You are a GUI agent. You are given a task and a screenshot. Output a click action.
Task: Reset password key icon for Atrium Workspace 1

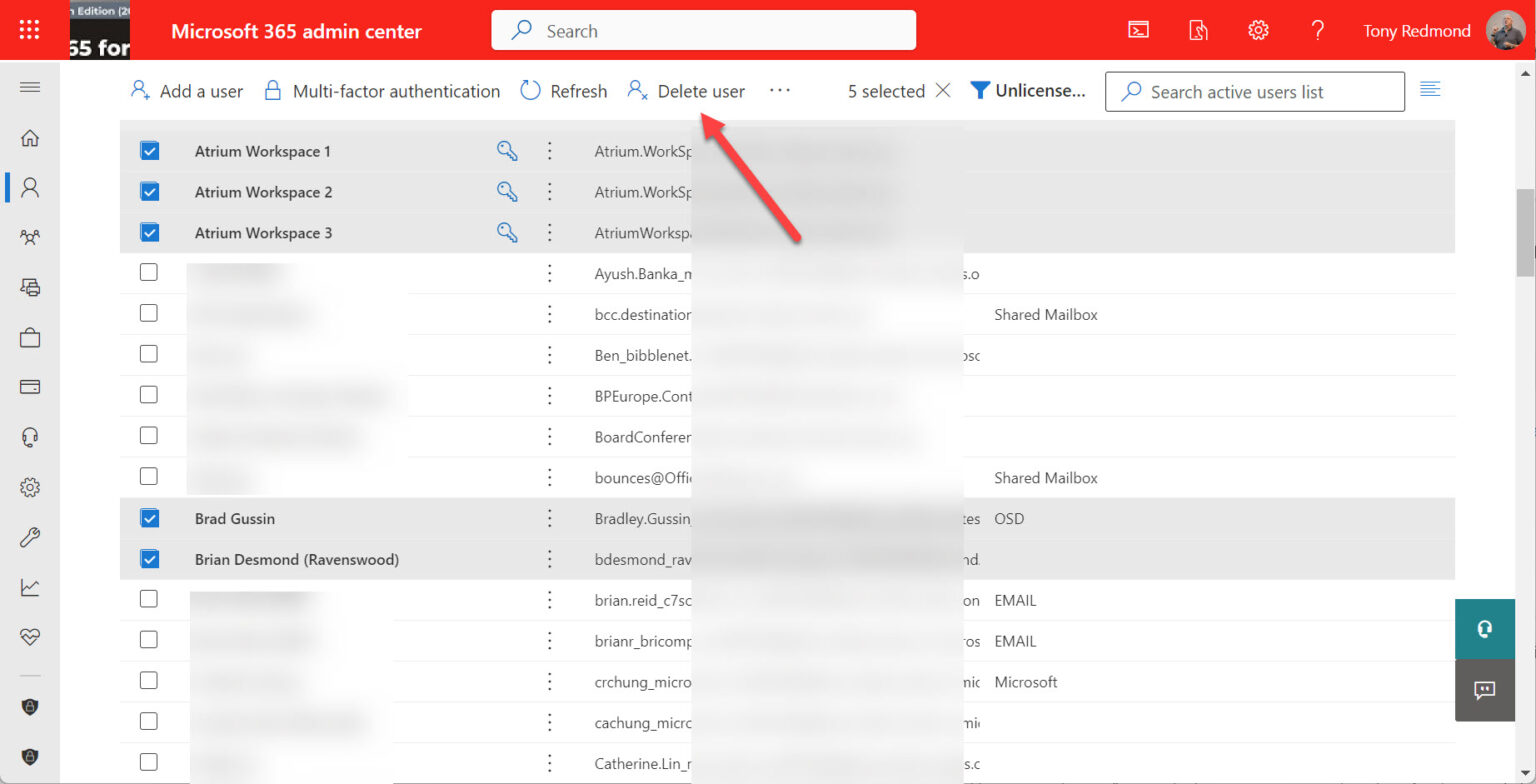tap(507, 150)
